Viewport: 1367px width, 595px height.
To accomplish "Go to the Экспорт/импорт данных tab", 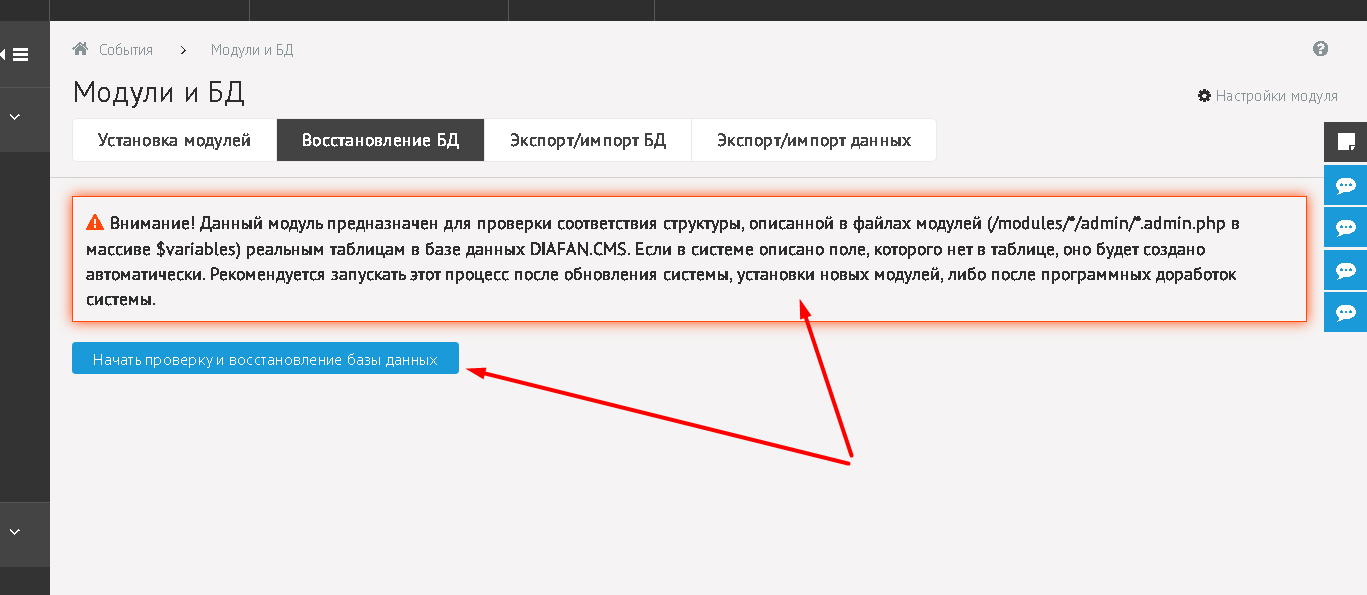I will tap(813, 140).
